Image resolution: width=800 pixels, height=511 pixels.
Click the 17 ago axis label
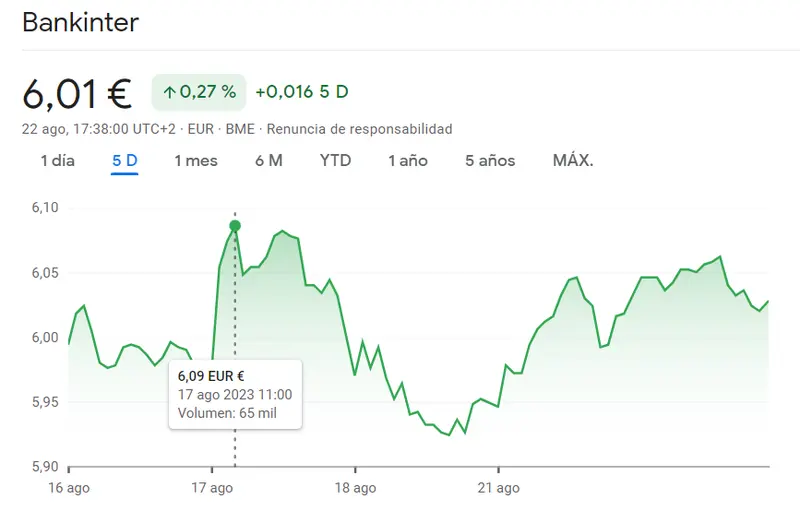tap(212, 488)
